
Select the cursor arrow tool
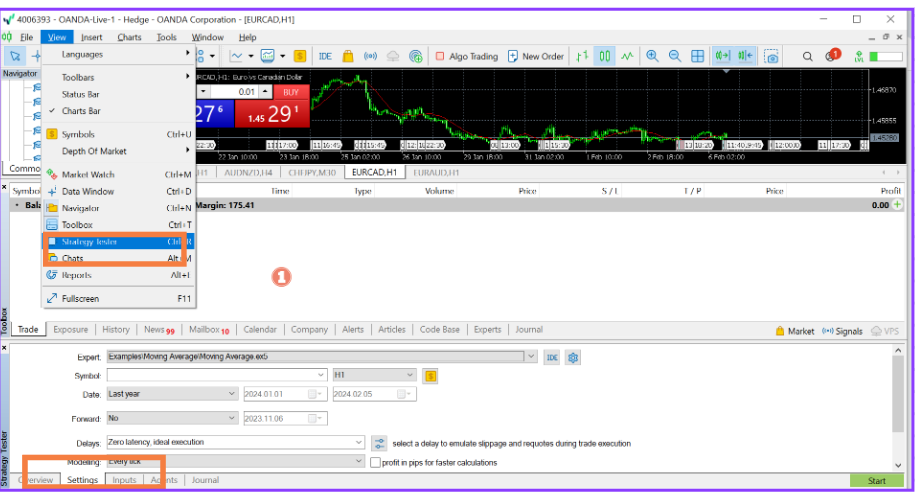[15, 56]
